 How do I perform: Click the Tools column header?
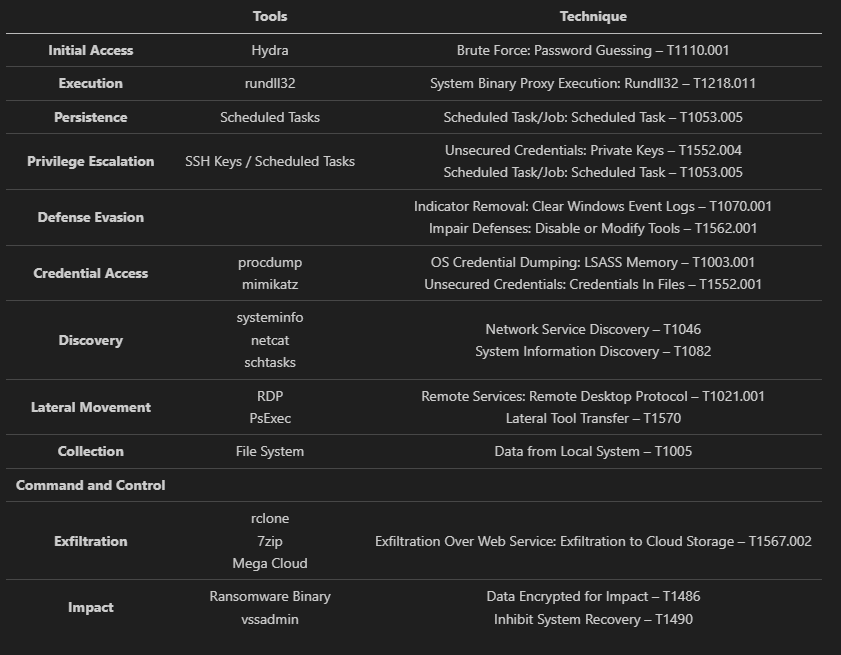click(x=270, y=17)
